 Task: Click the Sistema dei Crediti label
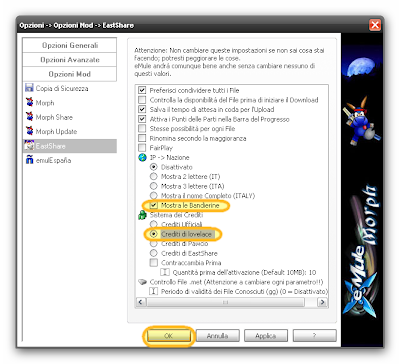coord(176,215)
